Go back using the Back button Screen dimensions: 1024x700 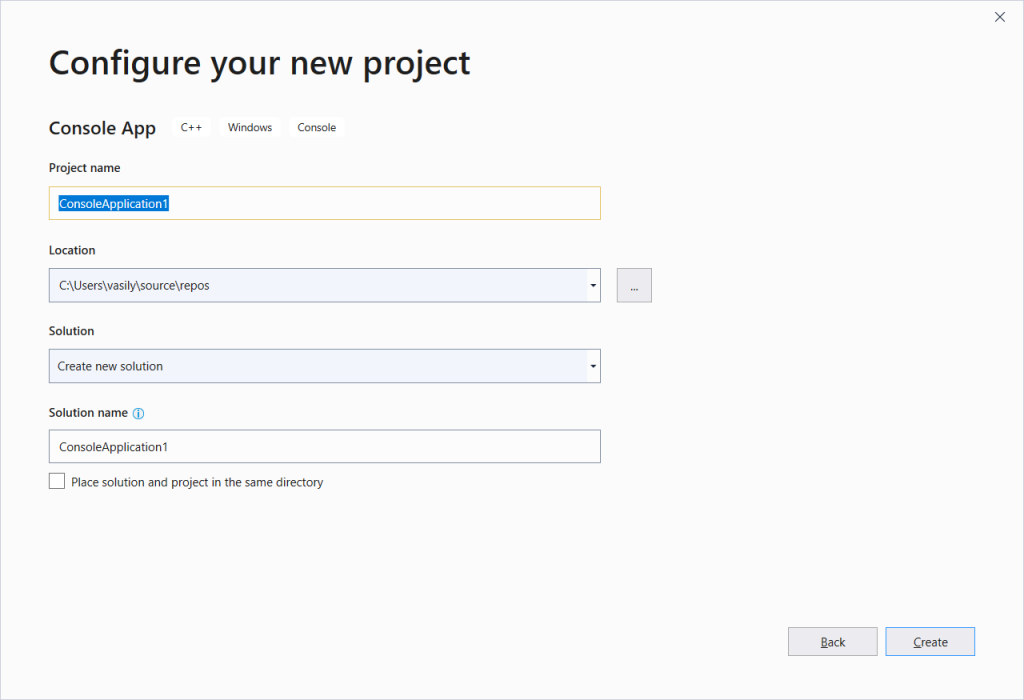[x=832, y=642]
